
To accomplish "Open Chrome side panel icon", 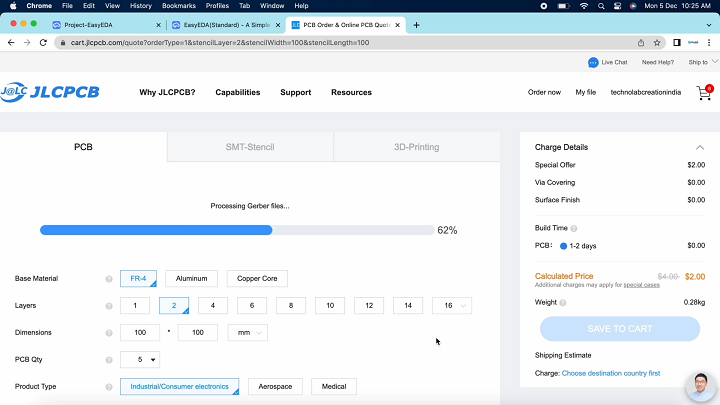I will tap(676, 43).
